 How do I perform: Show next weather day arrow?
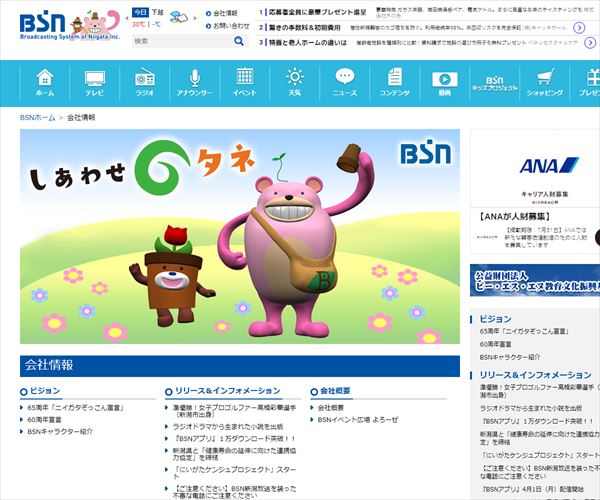pos(194,18)
